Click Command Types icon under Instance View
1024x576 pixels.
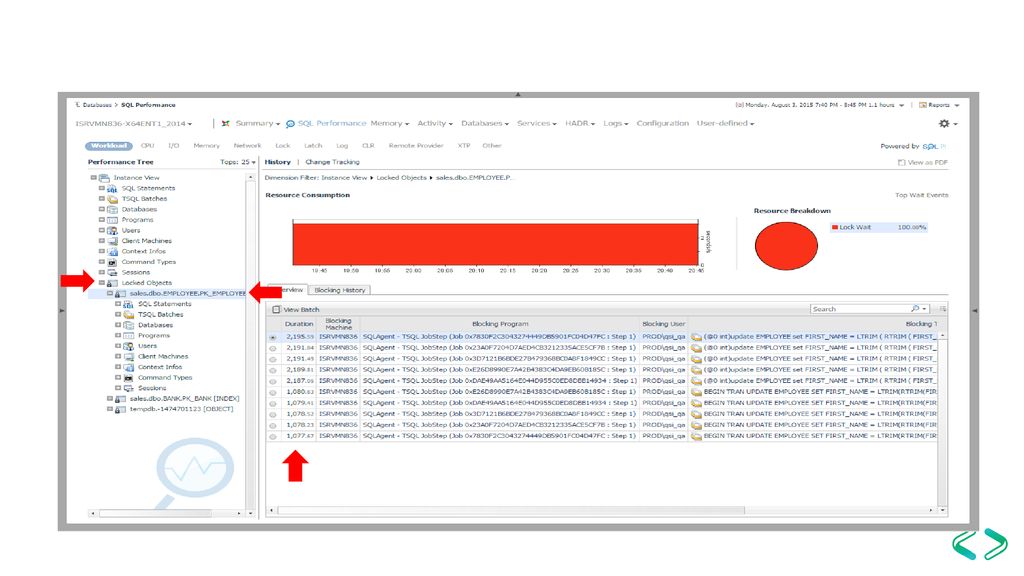pos(112,262)
